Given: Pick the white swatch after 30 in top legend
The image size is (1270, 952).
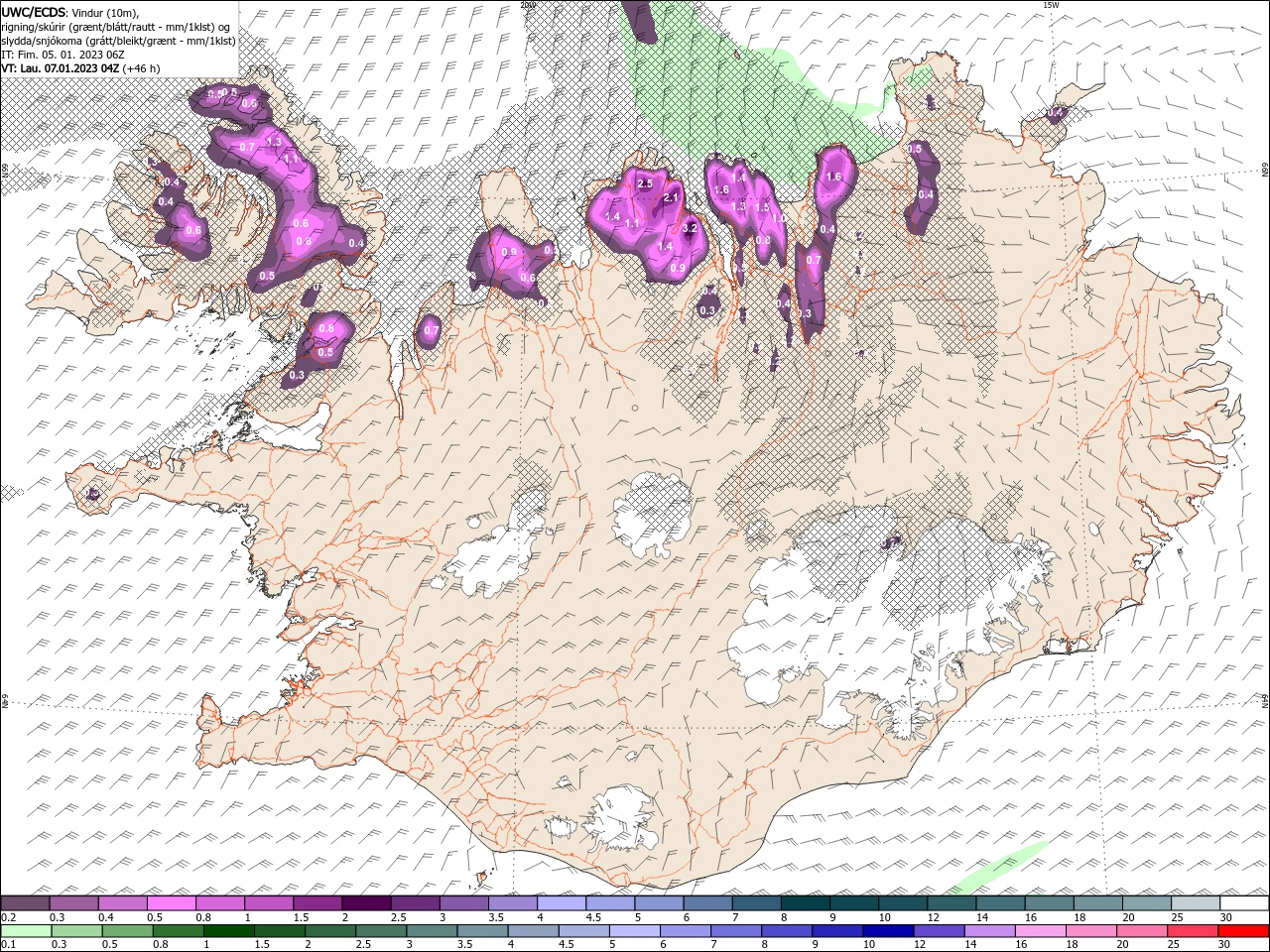Looking at the screenshot, I should pos(1243,903).
